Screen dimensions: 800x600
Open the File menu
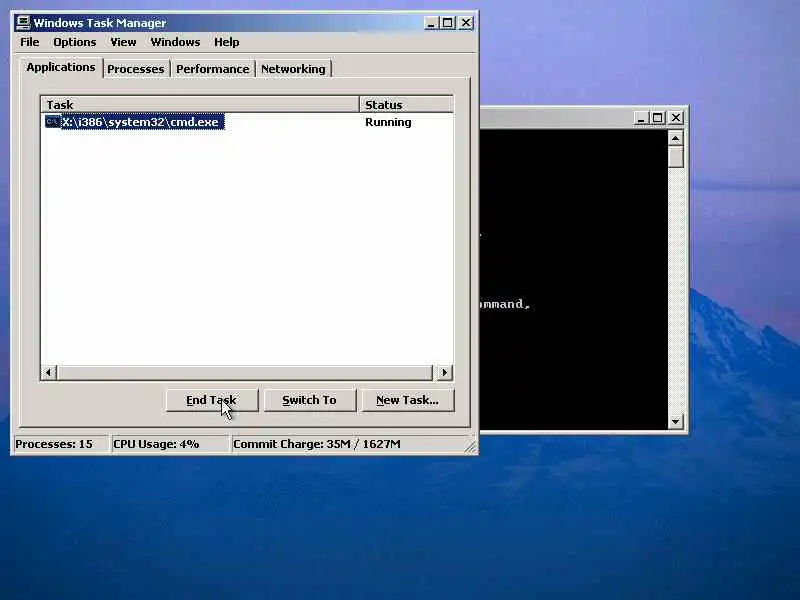tap(30, 42)
